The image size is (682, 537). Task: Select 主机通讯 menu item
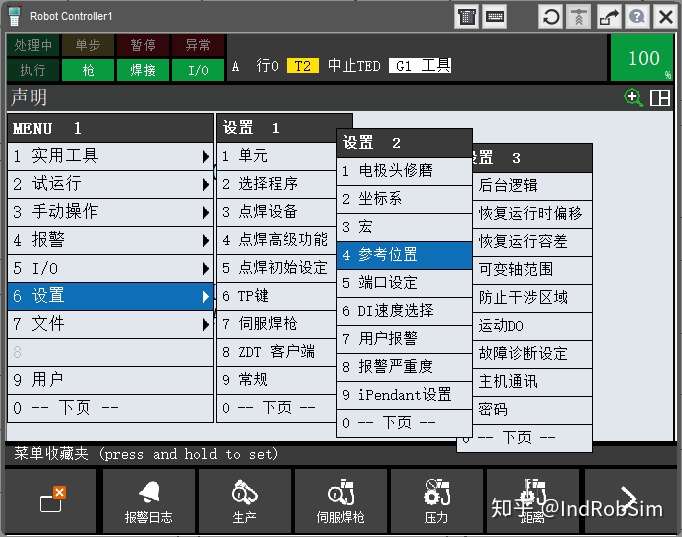[x=532, y=382]
